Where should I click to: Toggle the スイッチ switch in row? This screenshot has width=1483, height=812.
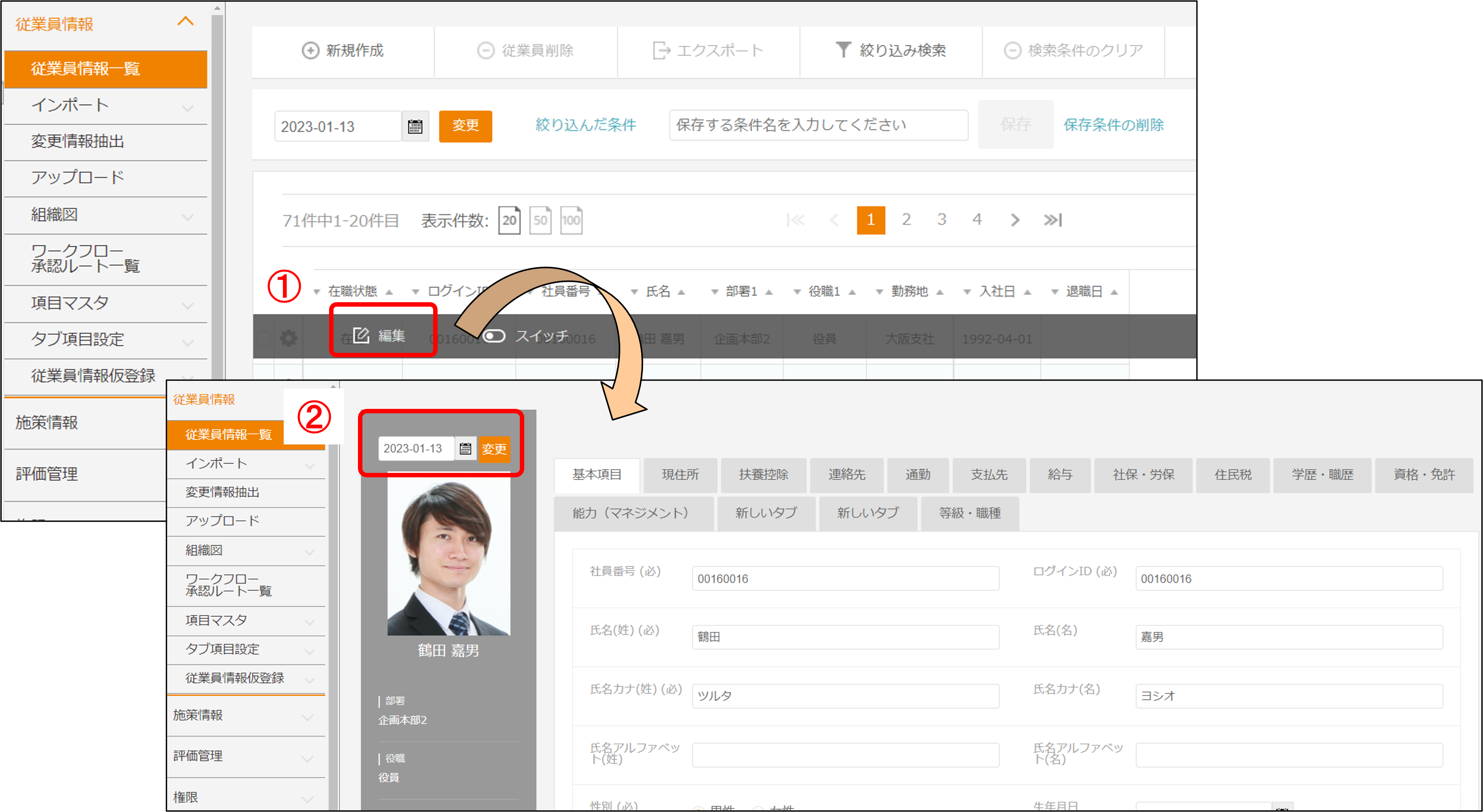coord(494,336)
